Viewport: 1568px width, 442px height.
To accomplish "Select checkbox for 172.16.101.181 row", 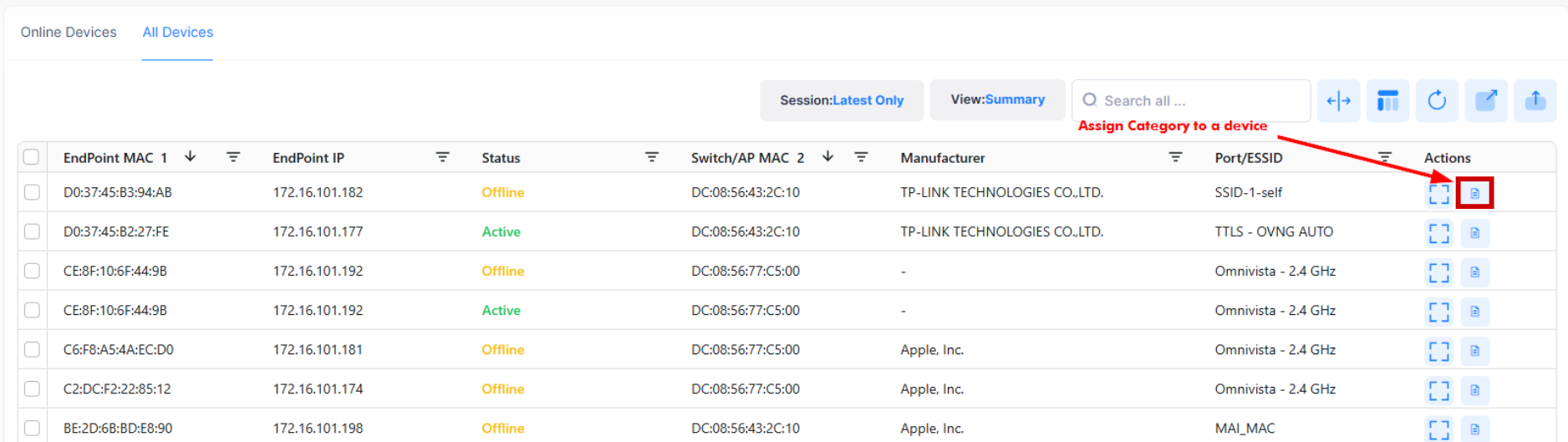I will click(x=32, y=349).
